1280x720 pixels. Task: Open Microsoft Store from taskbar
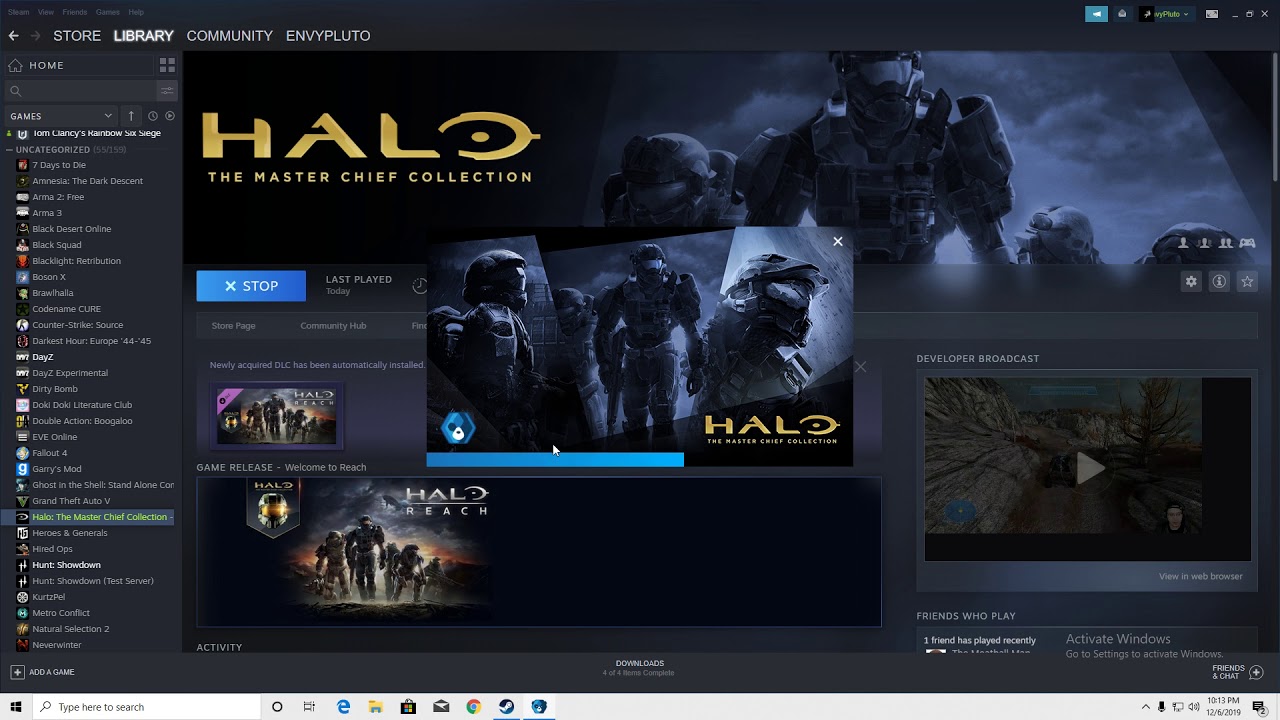[x=408, y=707]
